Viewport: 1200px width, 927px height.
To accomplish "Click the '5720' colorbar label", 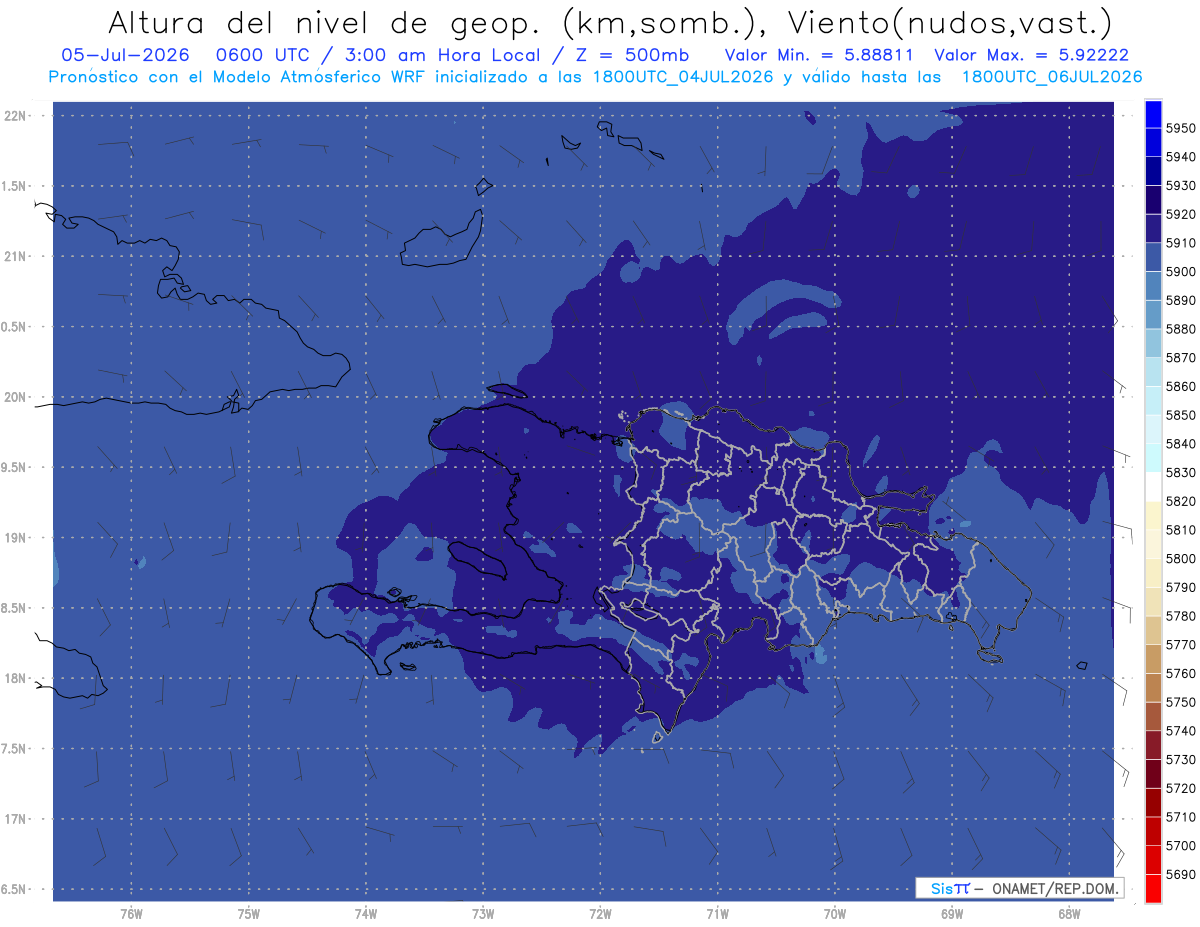I will point(1180,788).
